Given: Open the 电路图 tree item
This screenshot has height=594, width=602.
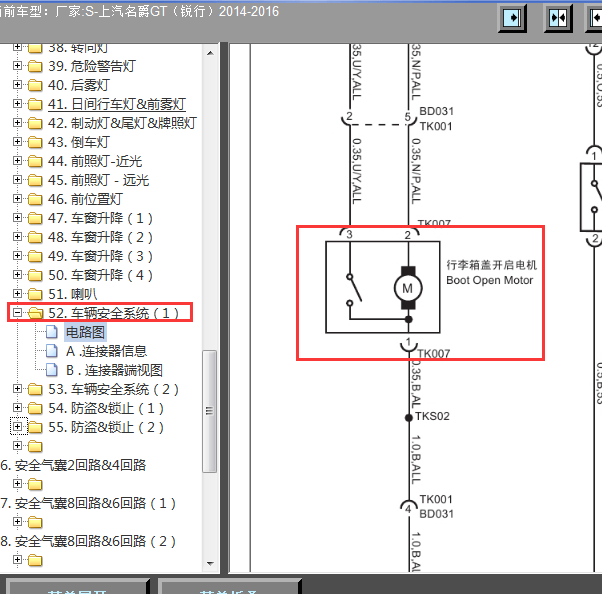Looking at the screenshot, I should [85, 332].
